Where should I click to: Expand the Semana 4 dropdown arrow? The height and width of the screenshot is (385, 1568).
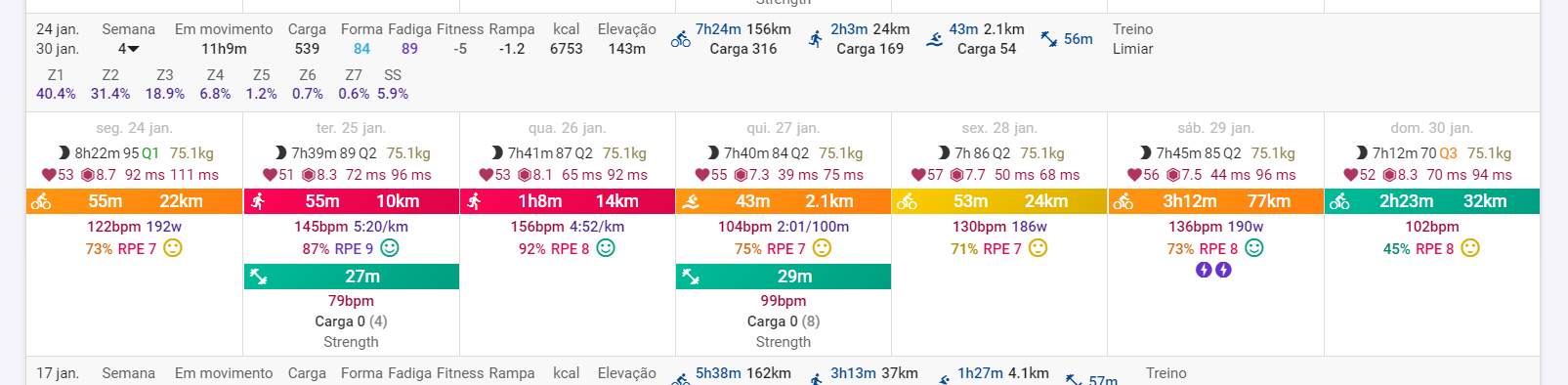134,49
